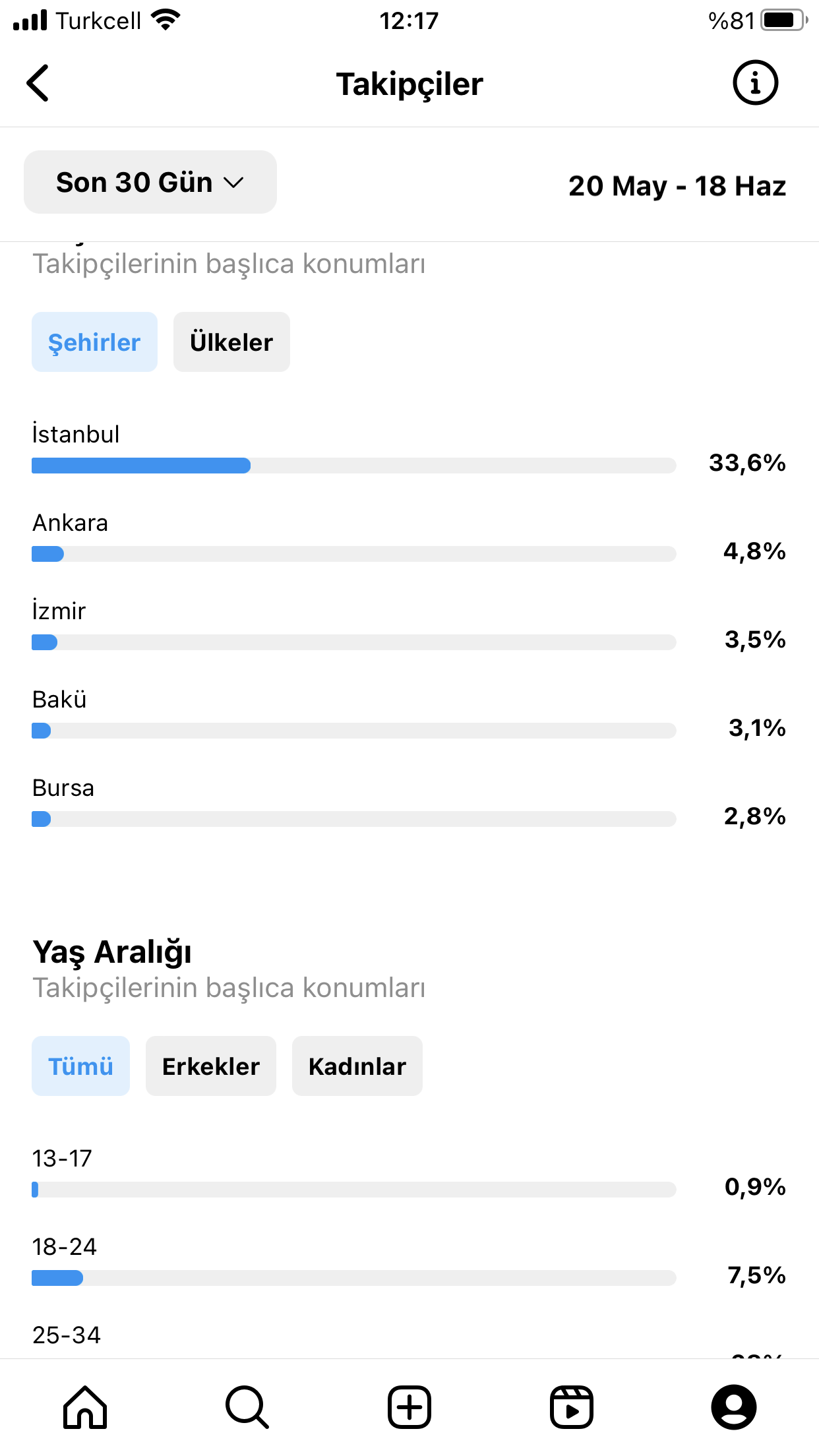Open the Home feed icon

[x=85, y=1407]
